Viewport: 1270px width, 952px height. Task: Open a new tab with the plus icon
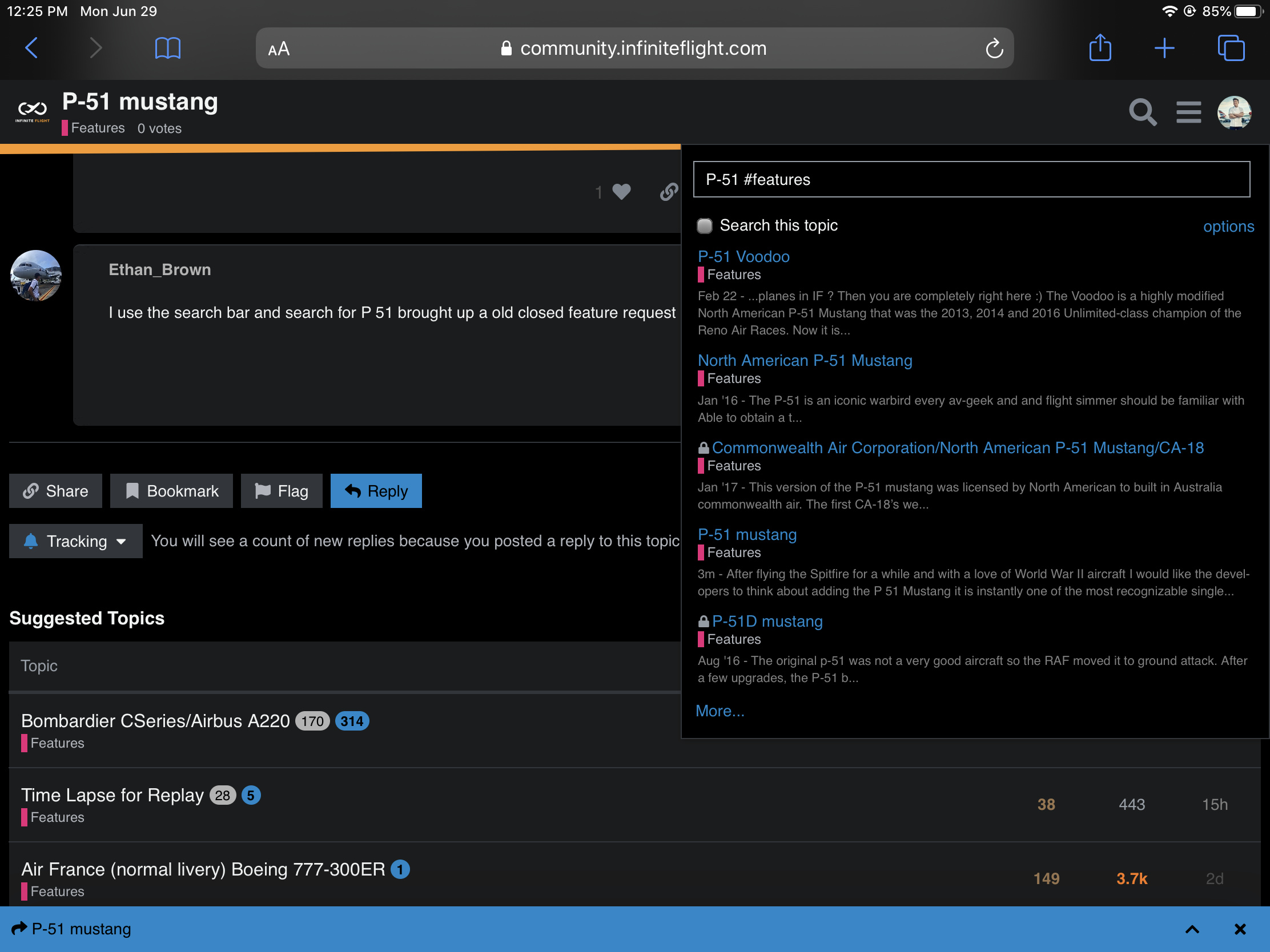1164,47
